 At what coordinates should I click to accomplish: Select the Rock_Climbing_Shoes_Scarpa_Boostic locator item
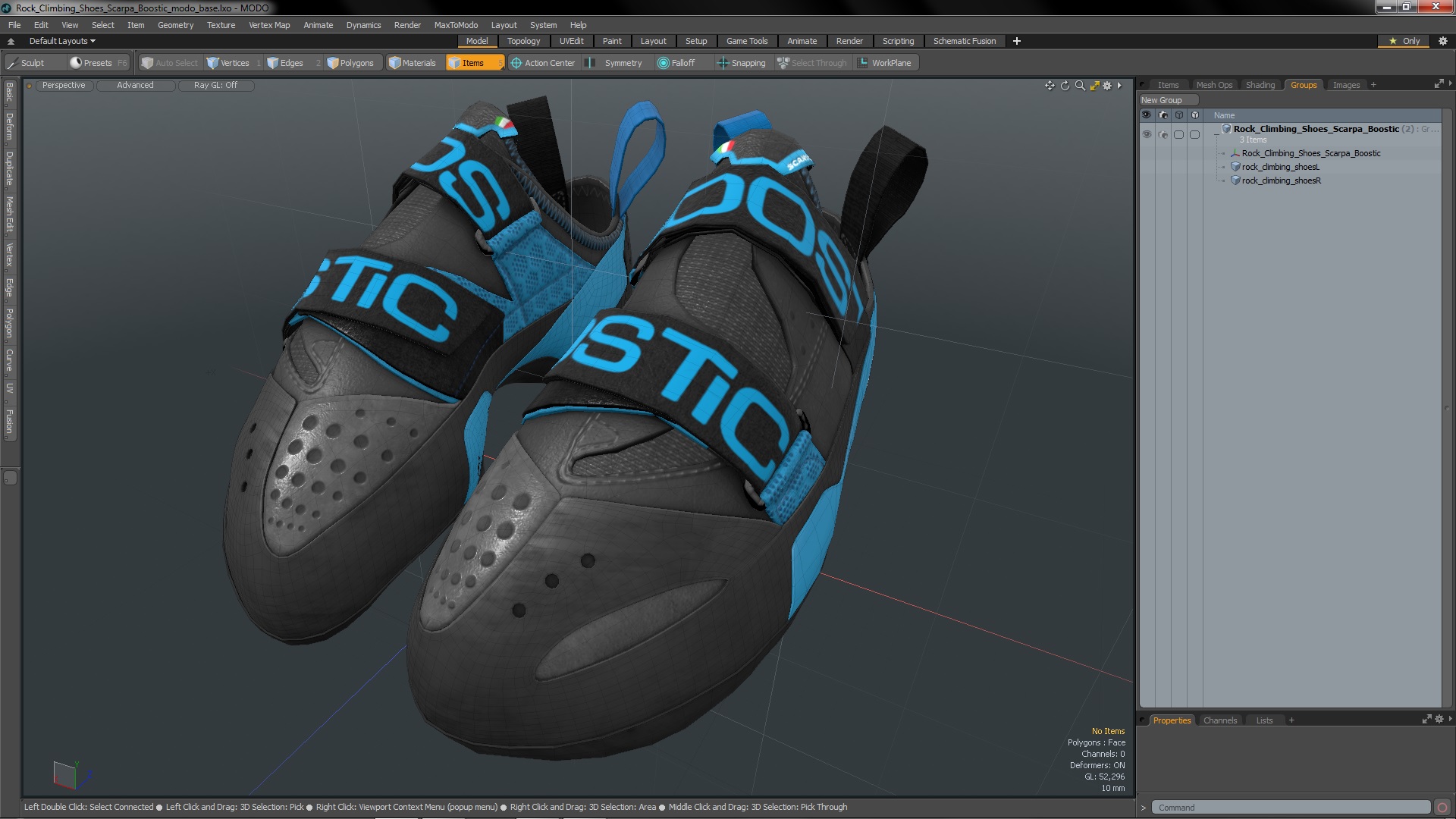click(1310, 153)
